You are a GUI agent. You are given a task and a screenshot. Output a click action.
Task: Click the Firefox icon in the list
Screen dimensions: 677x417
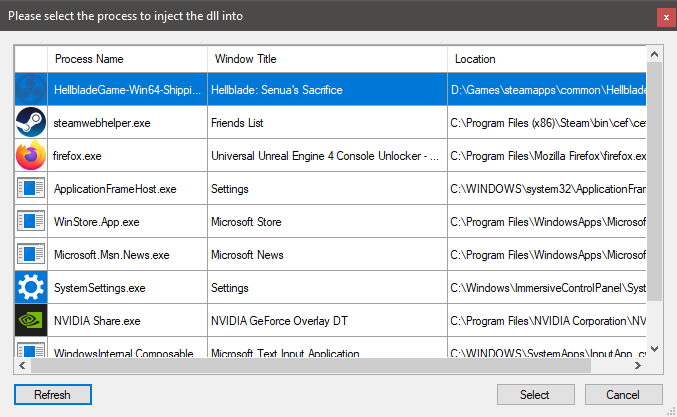tap(31, 156)
